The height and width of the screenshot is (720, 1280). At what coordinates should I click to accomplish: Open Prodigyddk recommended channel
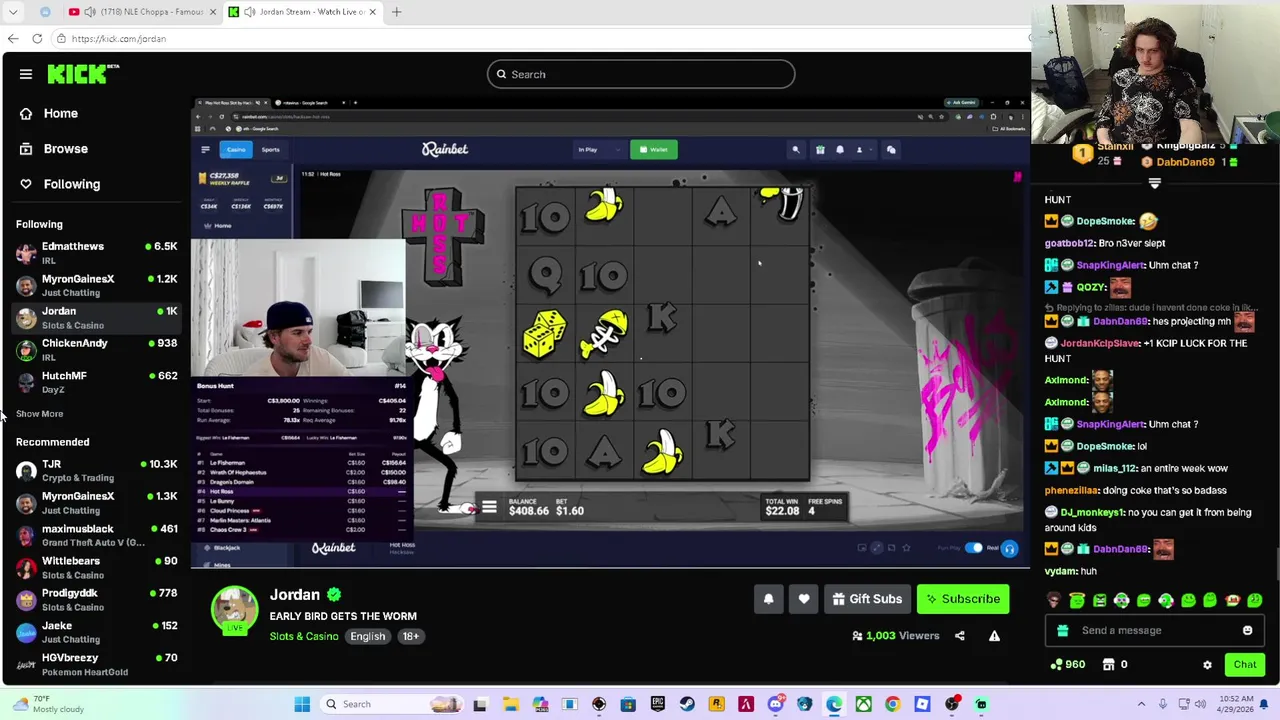(x=97, y=599)
